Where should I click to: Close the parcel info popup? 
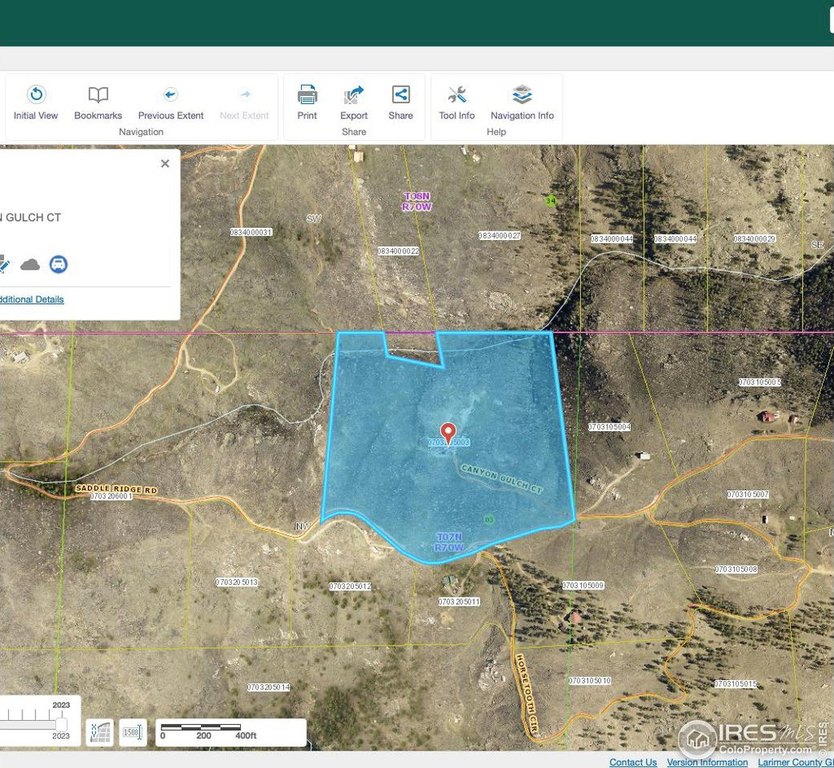tap(165, 163)
